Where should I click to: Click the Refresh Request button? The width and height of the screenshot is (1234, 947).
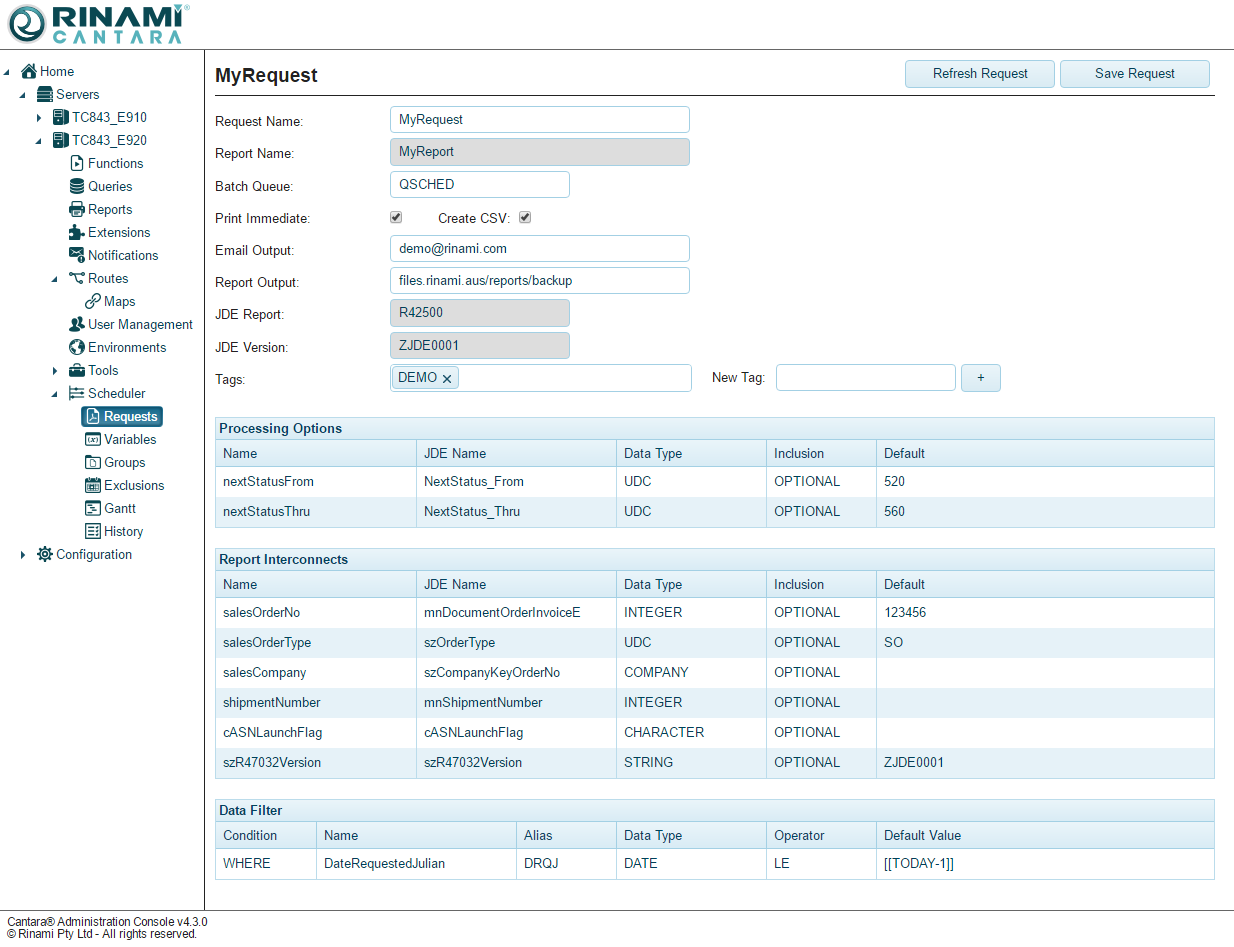coord(979,74)
